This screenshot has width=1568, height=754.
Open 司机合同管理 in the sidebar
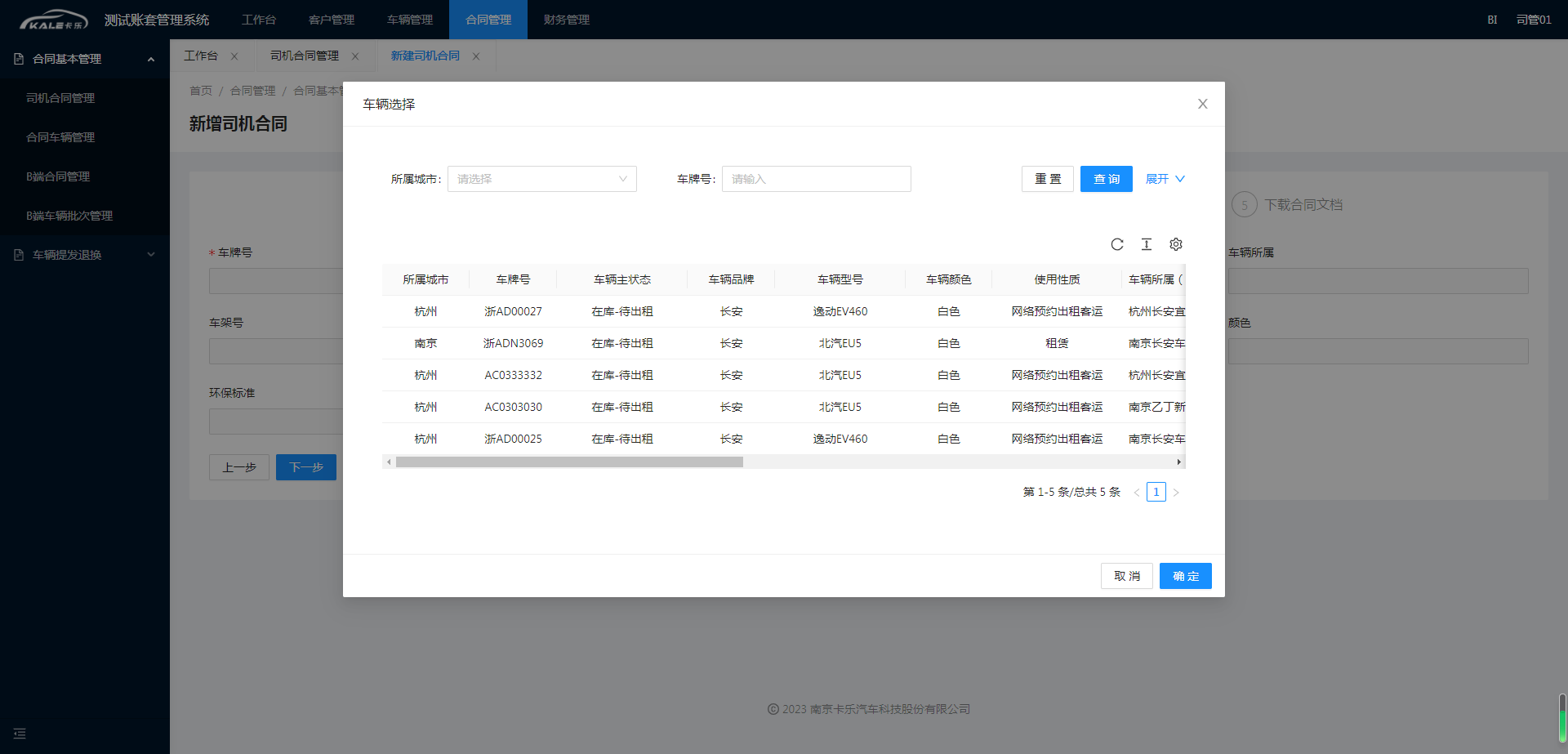tap(85, 98)
